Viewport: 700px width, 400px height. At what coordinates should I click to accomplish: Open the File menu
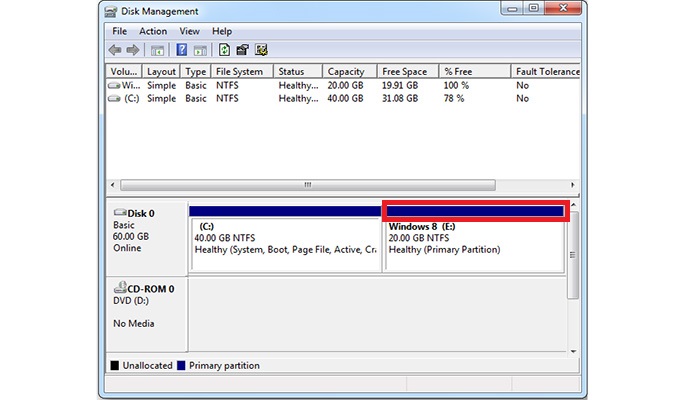click(x=120, y=31)
